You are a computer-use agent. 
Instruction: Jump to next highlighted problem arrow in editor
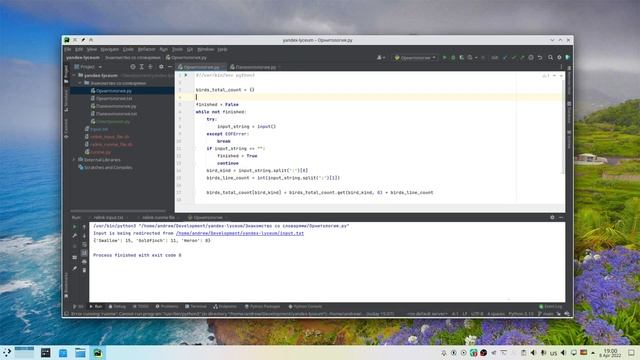click(x=561, y=76)
